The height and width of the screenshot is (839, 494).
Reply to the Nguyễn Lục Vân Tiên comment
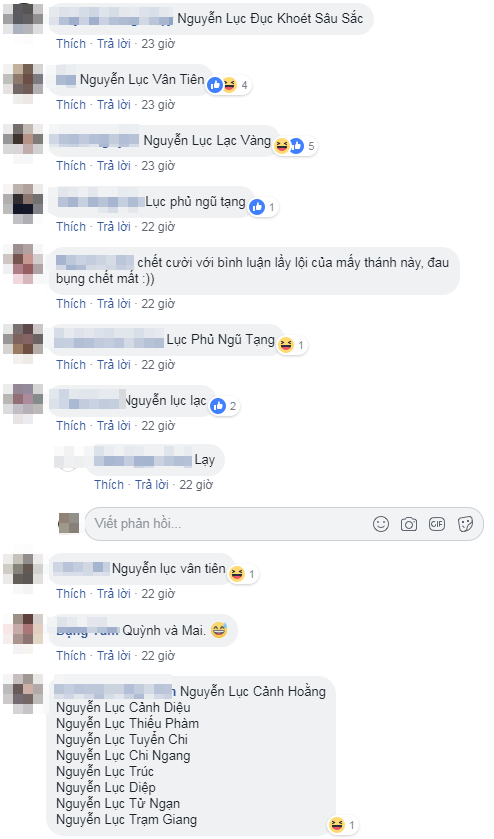click(x=114, y=105)
